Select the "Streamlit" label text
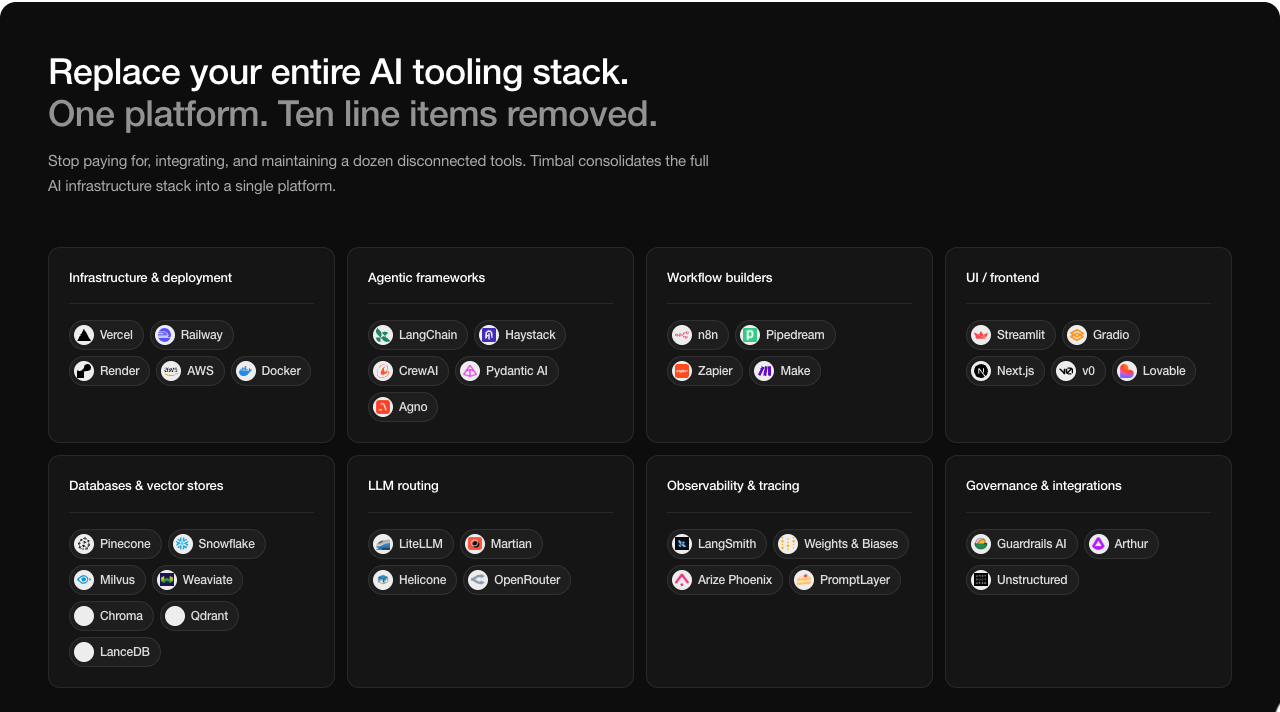 point(1021,335)
